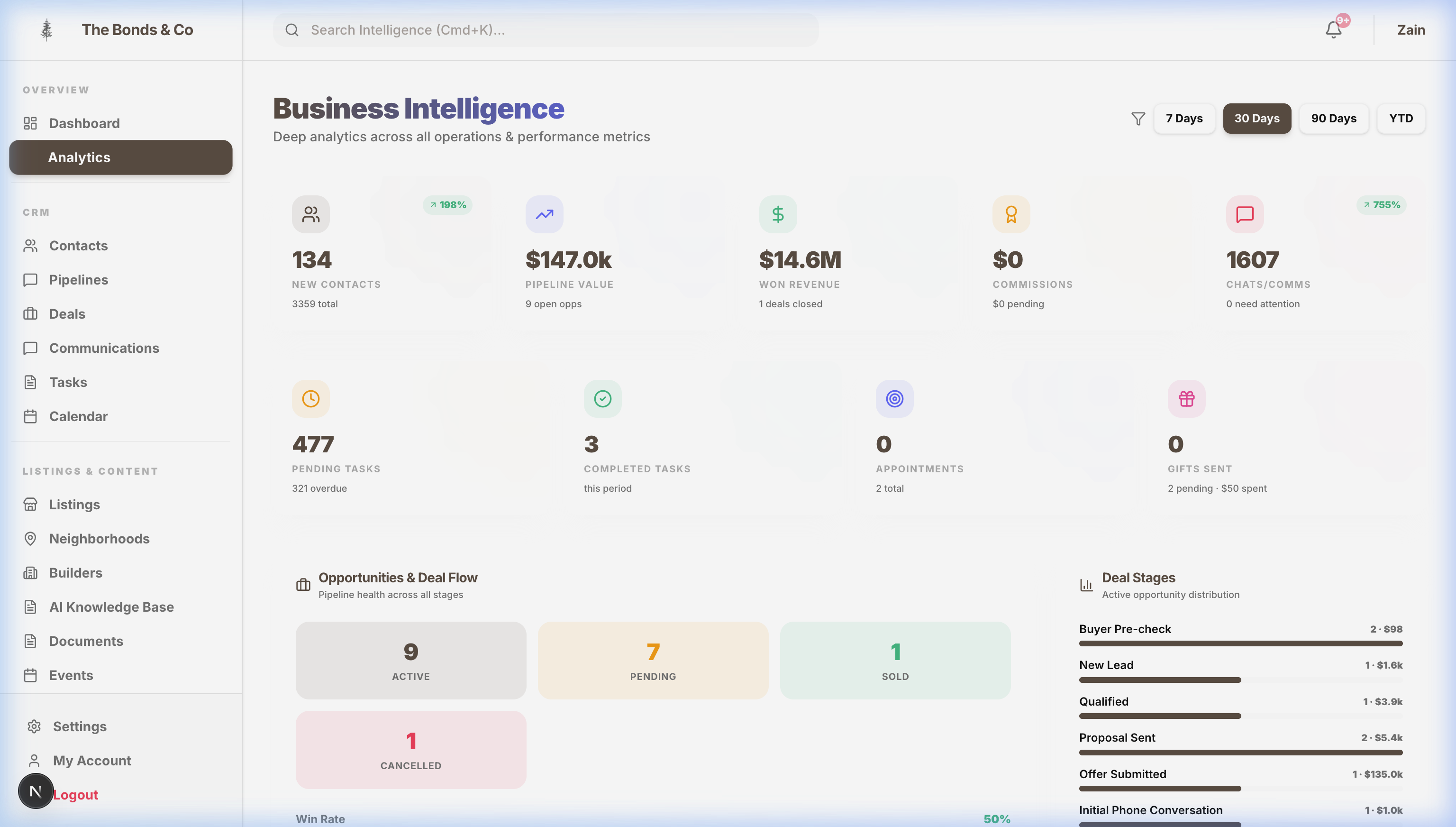The image size is (1456, 827).
Task: Click the Deals briefcase icon in sidebar
Action: pyautogui.click(x=31, y=313)
